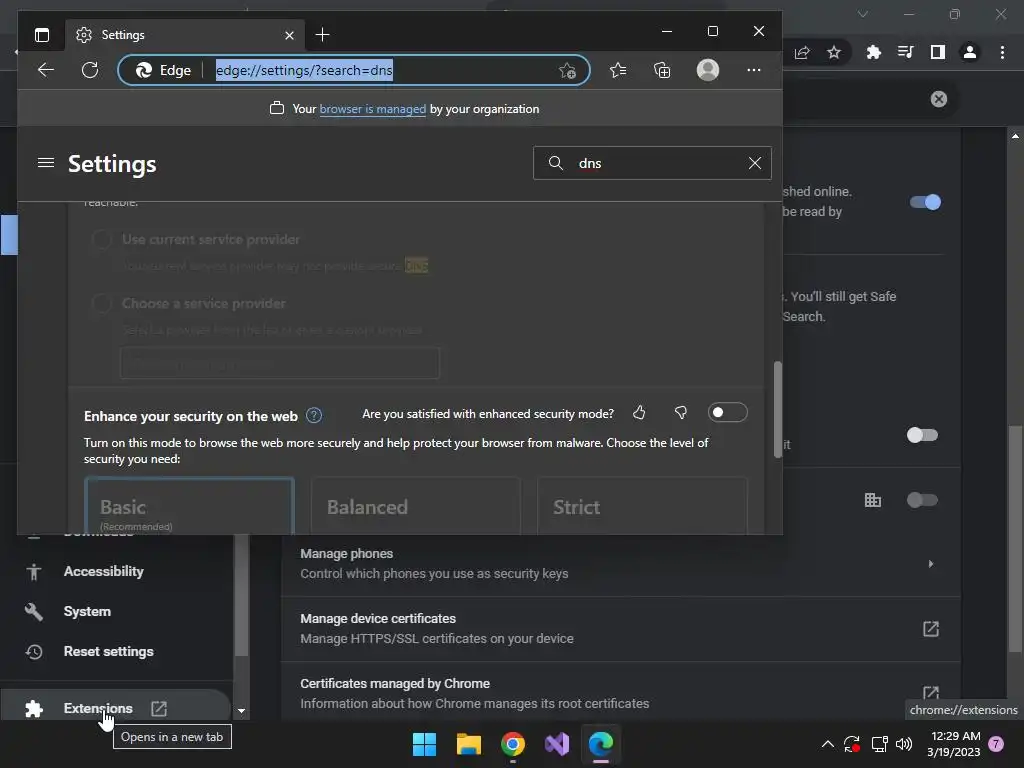Open Google Chrome from taskbar

point(513,744)
